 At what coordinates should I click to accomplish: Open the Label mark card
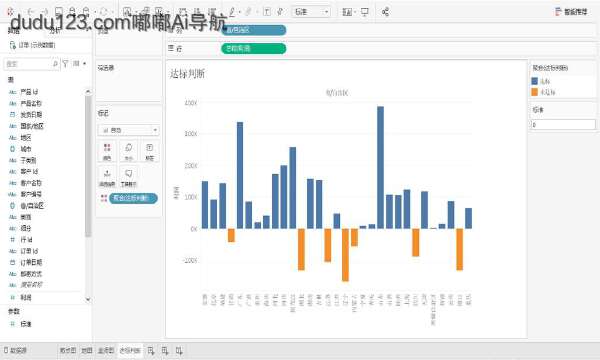pyautogui.click(x=150, y=151)
